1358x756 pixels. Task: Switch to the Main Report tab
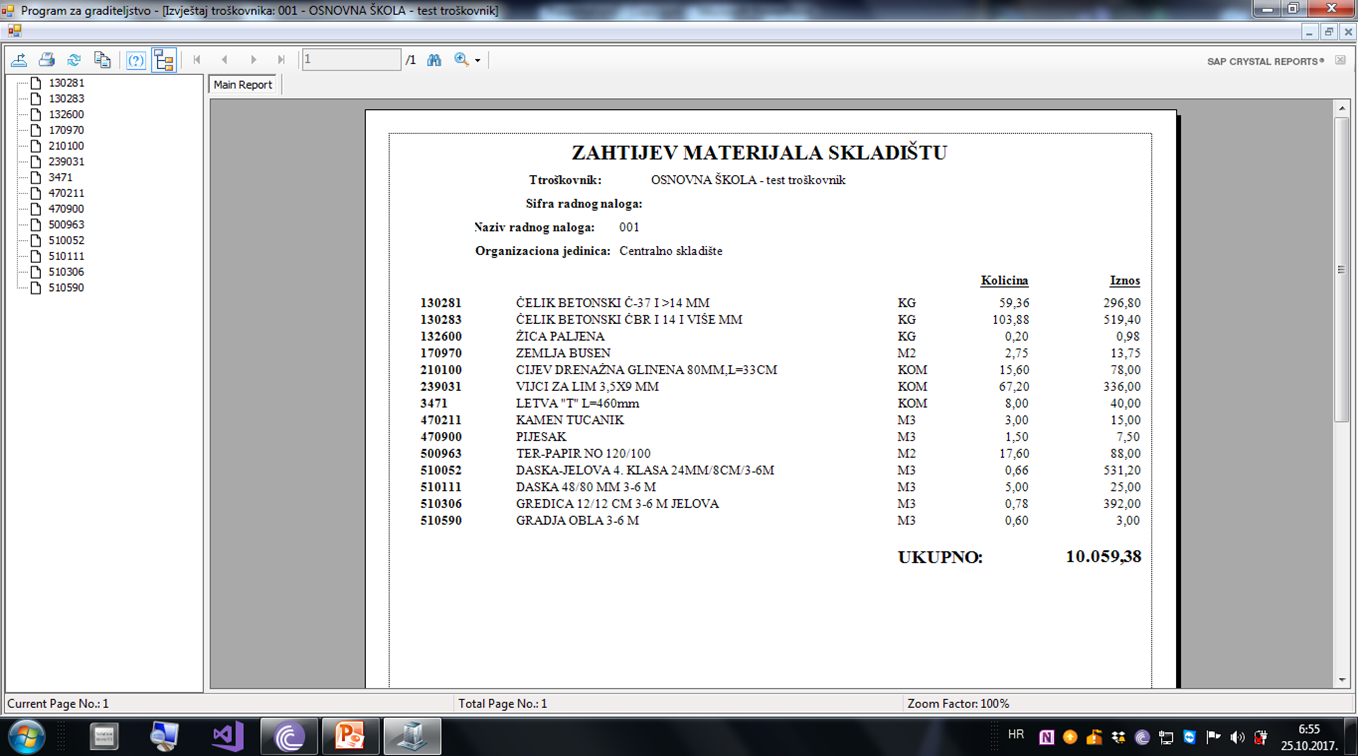click(243, 85)
